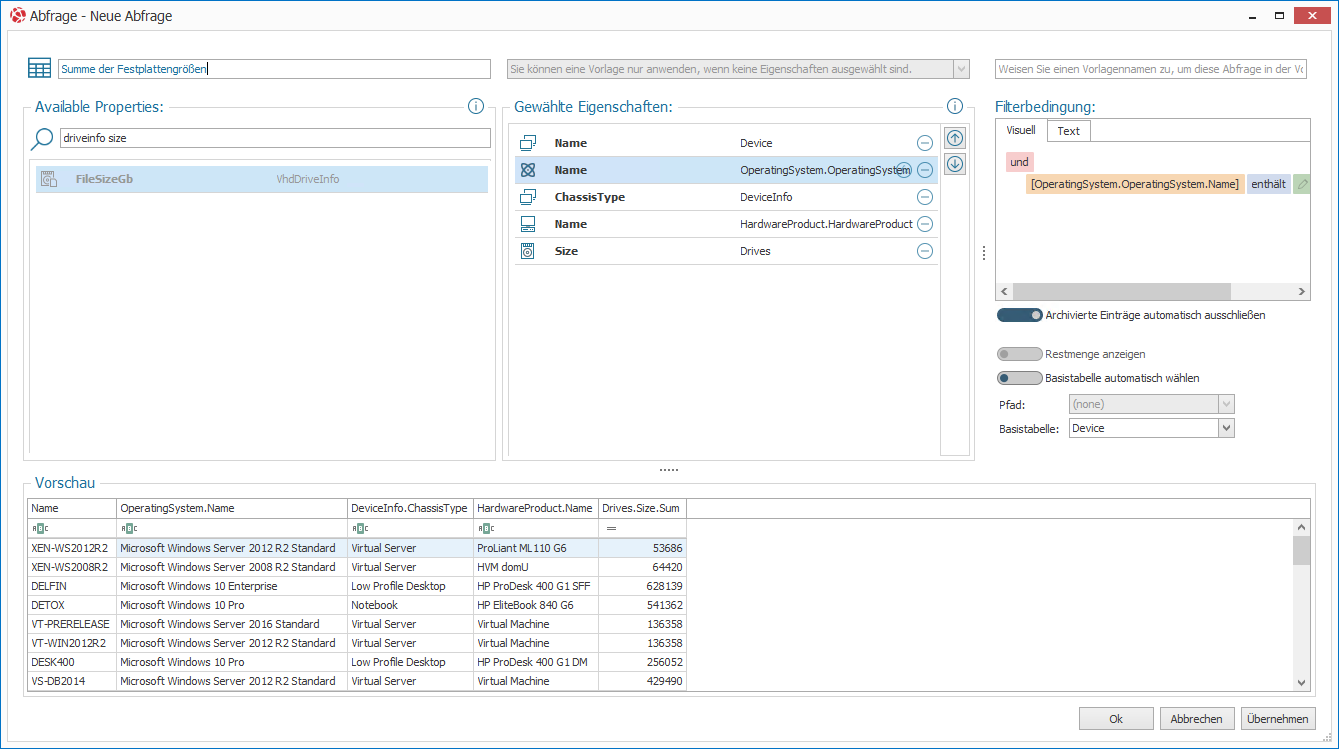Image resolution: width=1339 pixels, height=749 pixels.
Task: Click the magnifier search icon in Available Properties
Action: 43,138
